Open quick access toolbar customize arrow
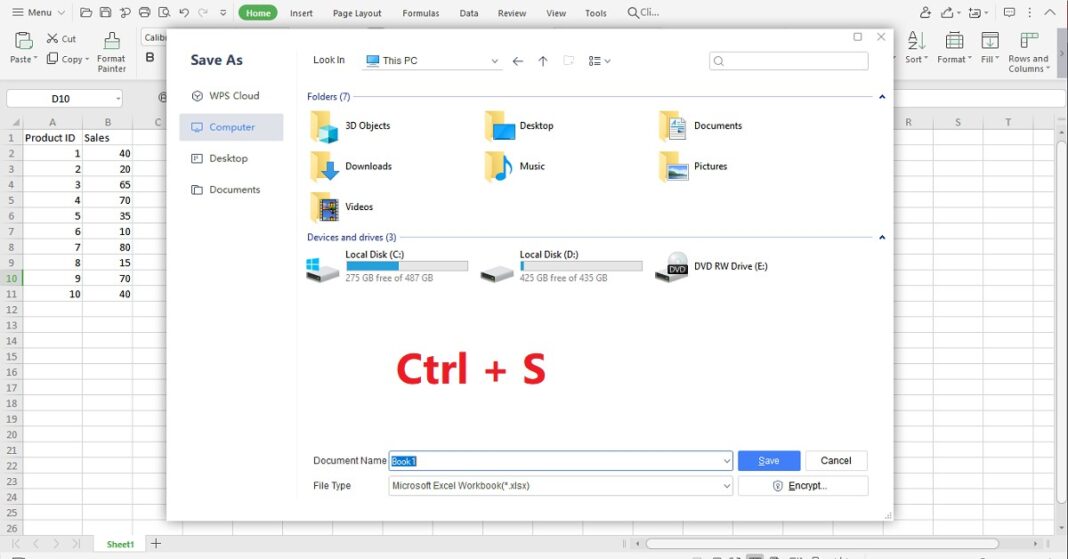This screenshot has width=1068, height=559. [x=223, y=12]
